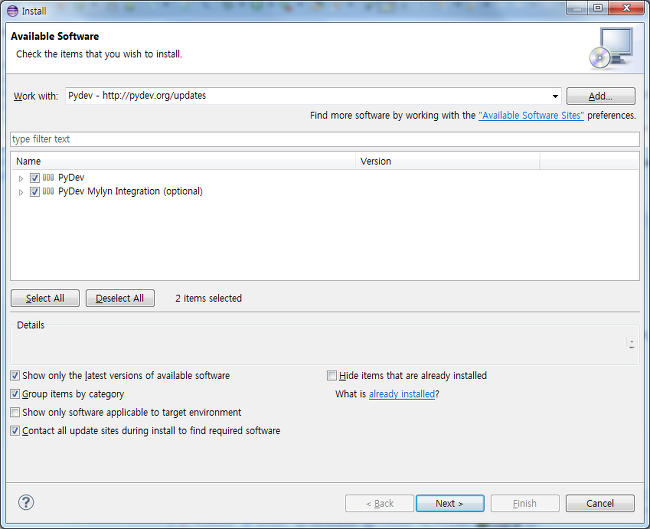Sort by the Name column header
Viewport: 650px width, 529px height.
click(183, 161)
